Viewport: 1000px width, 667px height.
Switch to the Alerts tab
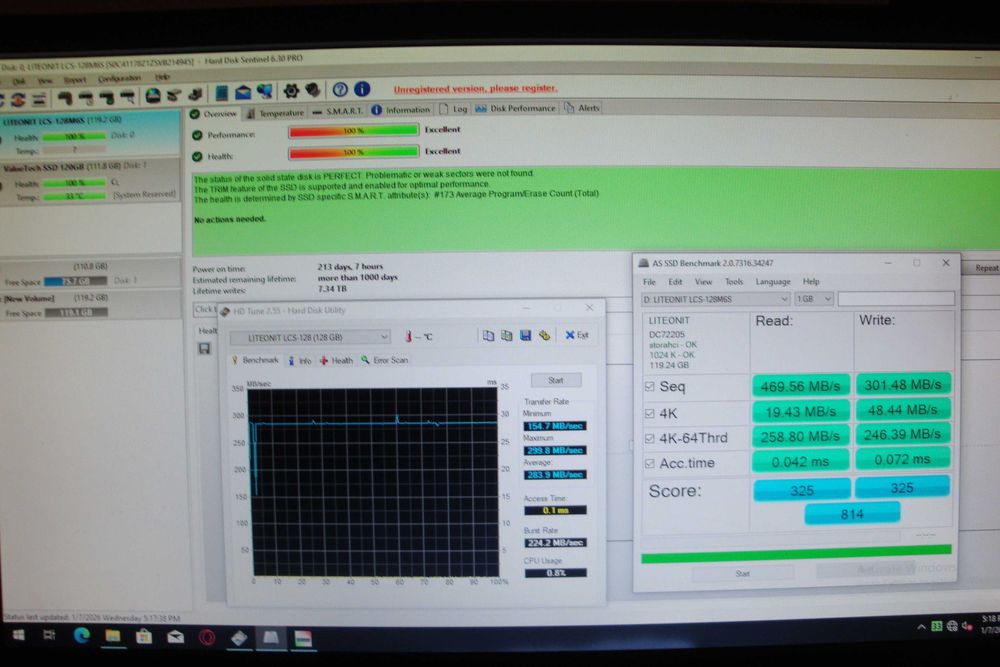582,108
